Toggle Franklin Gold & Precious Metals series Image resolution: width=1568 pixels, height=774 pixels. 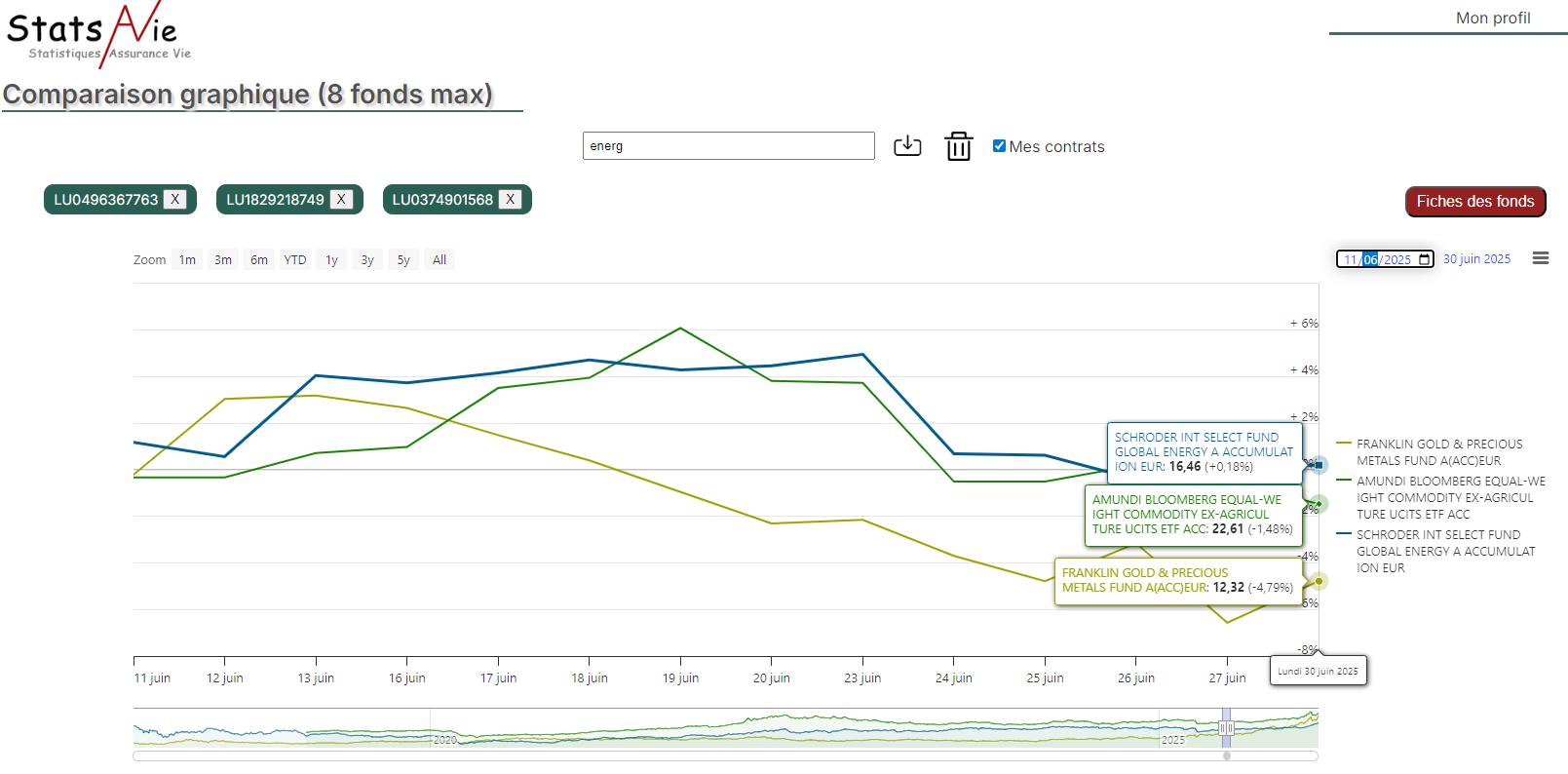coord(1438,452)
